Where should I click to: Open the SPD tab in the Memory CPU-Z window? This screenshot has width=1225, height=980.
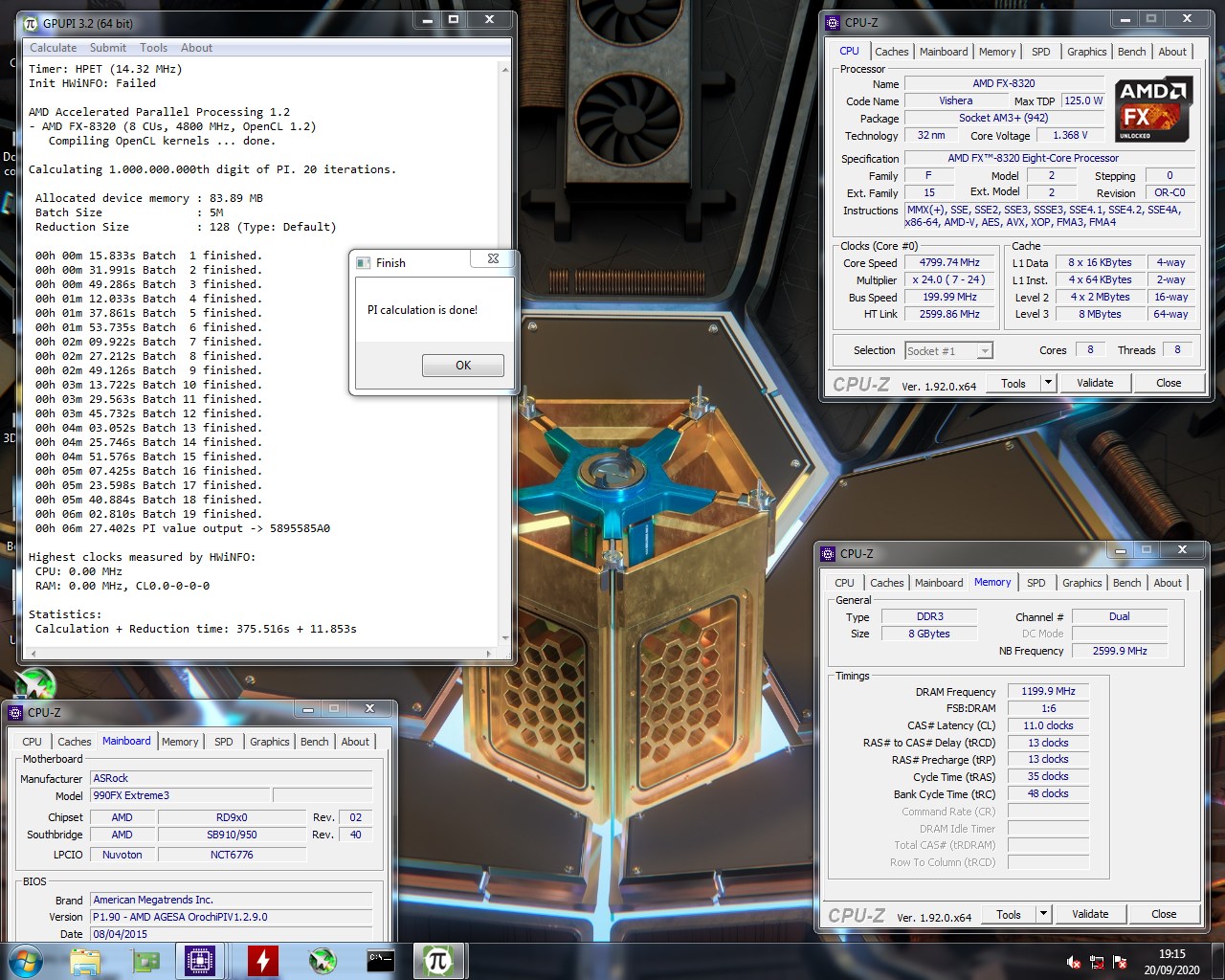(x=1036, y=583)
